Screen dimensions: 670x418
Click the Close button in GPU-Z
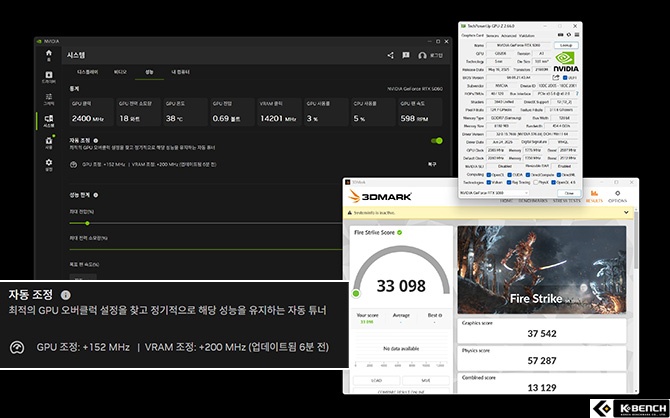click(569, 193)
